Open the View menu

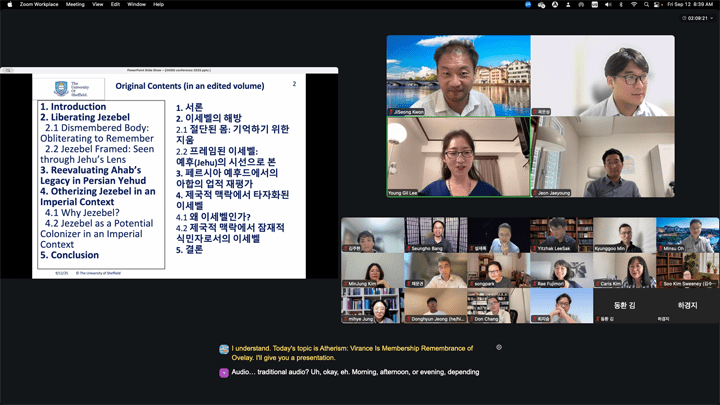point(98,4)
